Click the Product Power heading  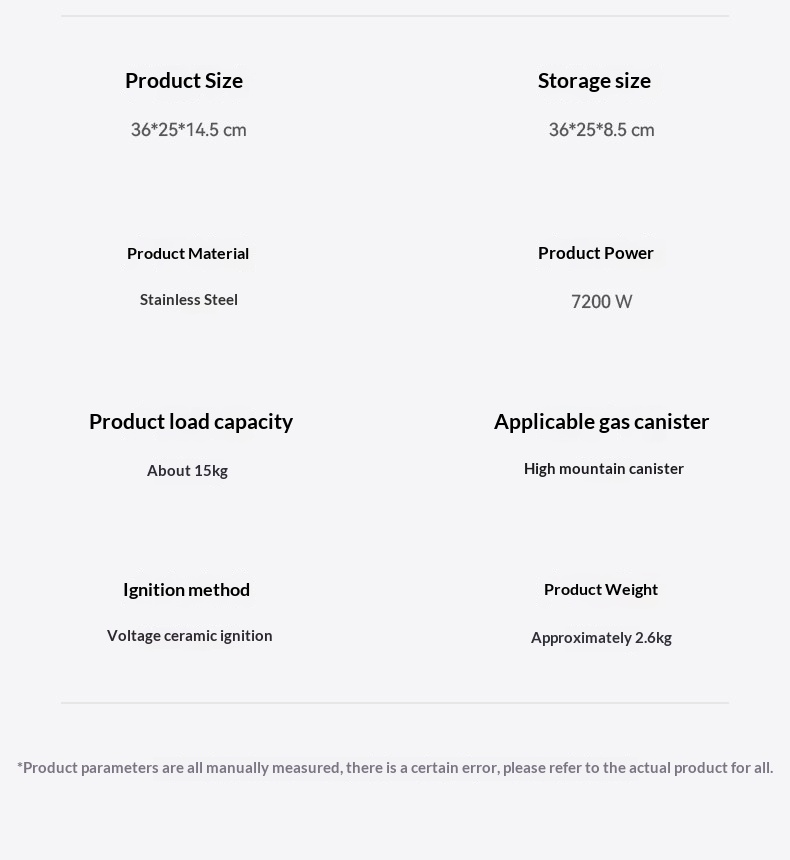click(x=595, y=253)
